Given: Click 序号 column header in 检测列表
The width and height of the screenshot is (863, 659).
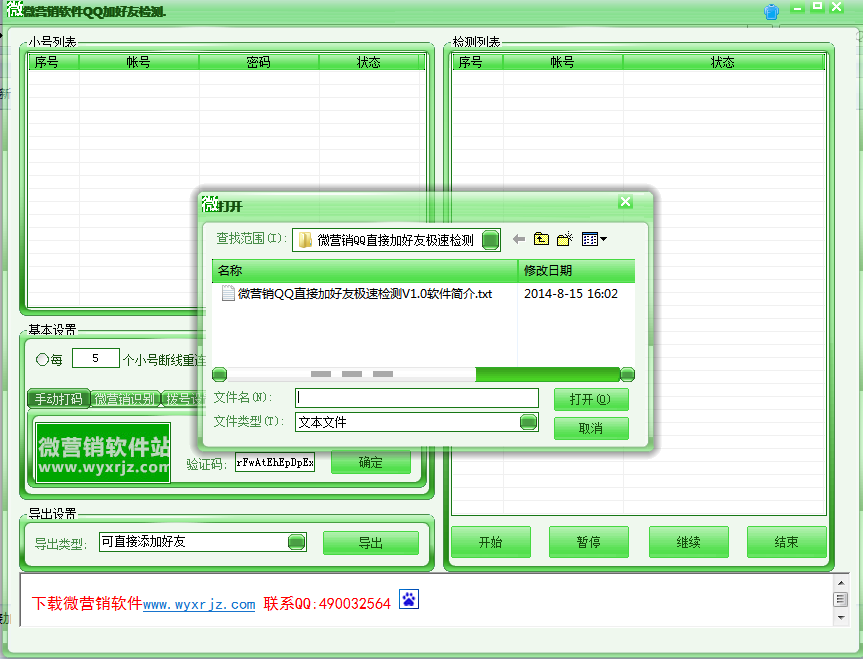Looking at the screenshot, I should click(x=477, y=62).
